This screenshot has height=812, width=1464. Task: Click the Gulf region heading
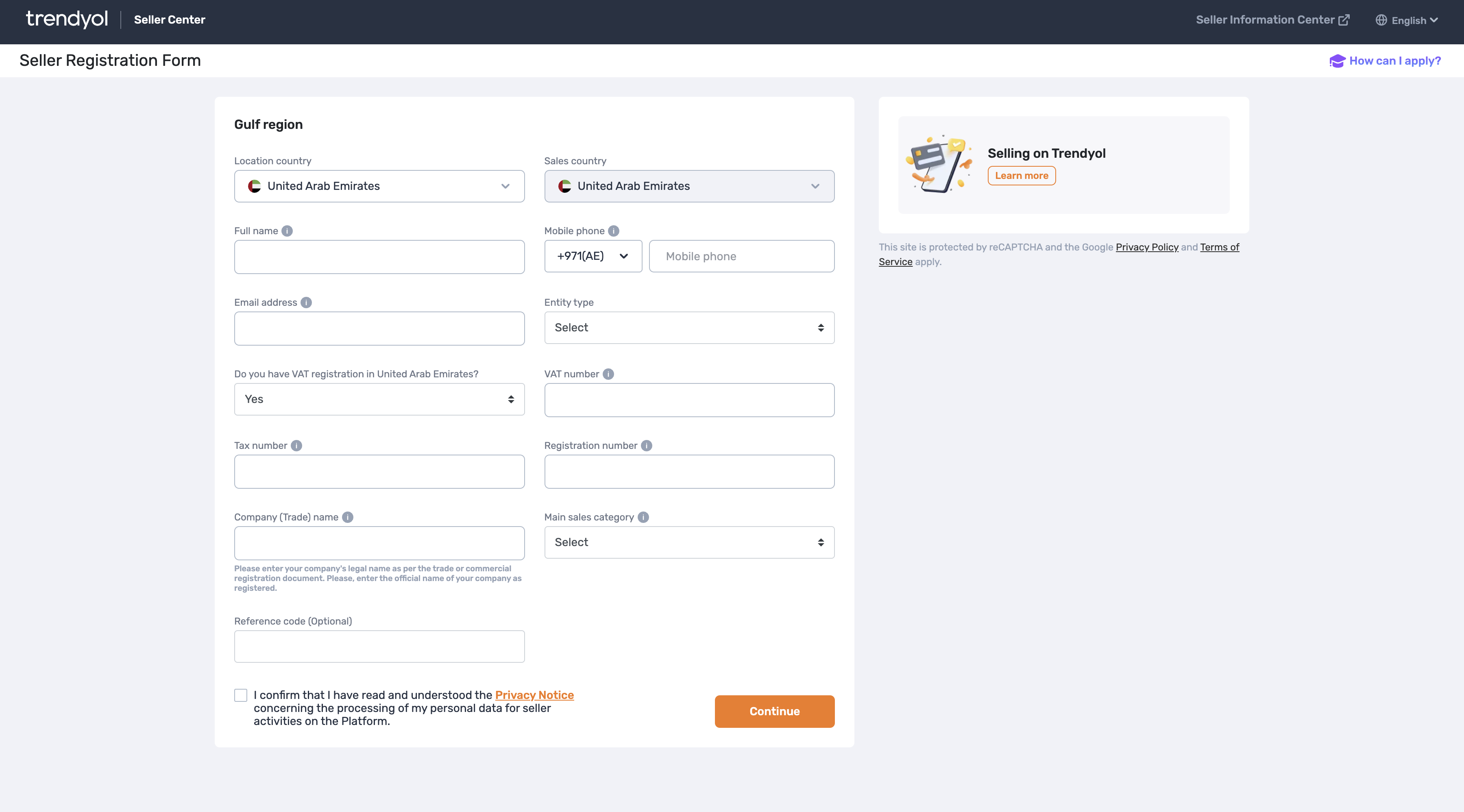[268, 124]
